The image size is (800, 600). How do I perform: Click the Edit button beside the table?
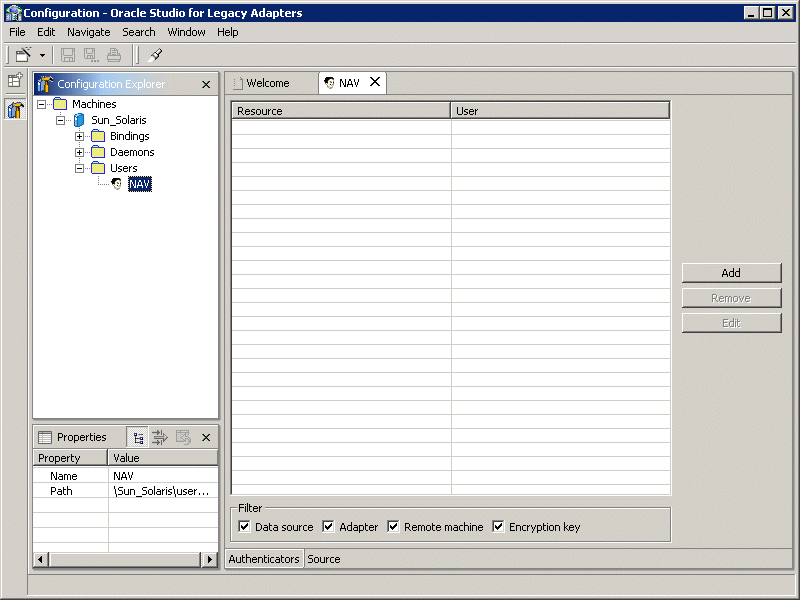[x=731, y=323]
